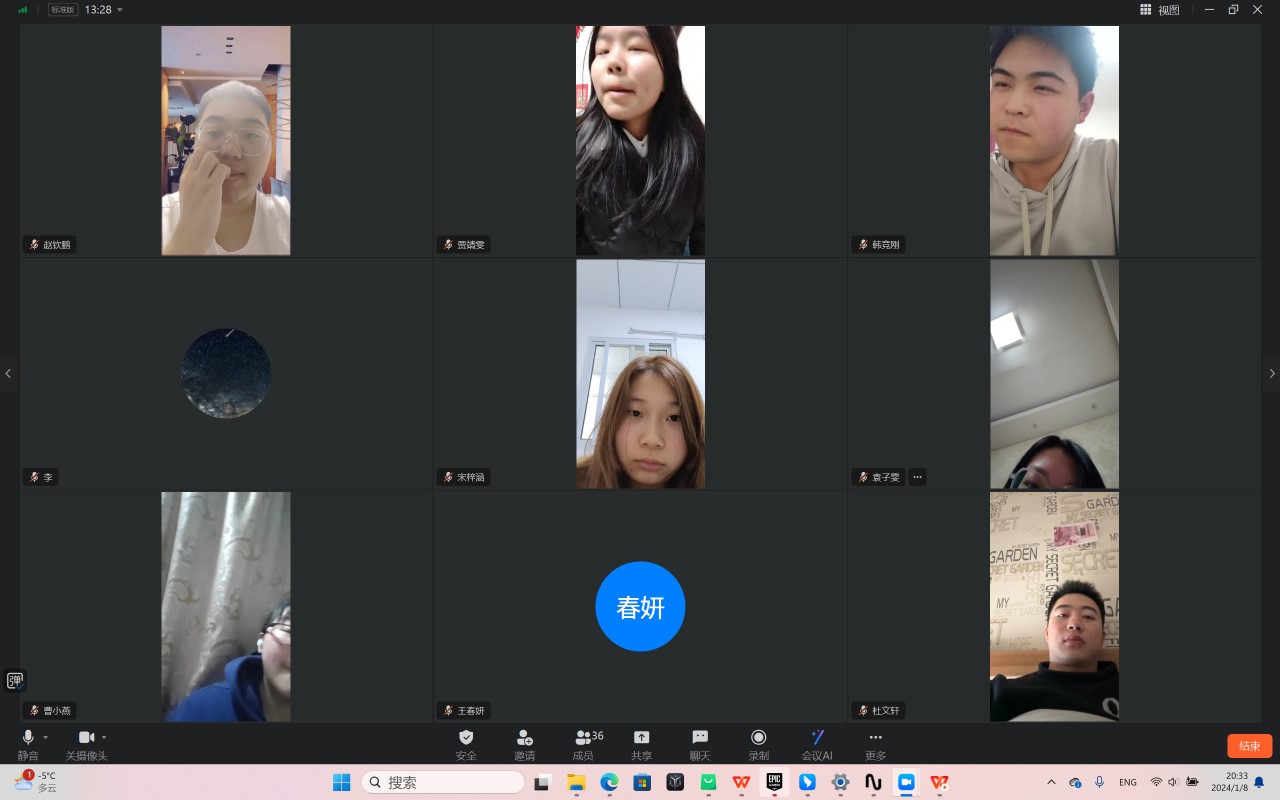
Task: Click the red 结束 end meeting button
Action: click(1249, 746)
